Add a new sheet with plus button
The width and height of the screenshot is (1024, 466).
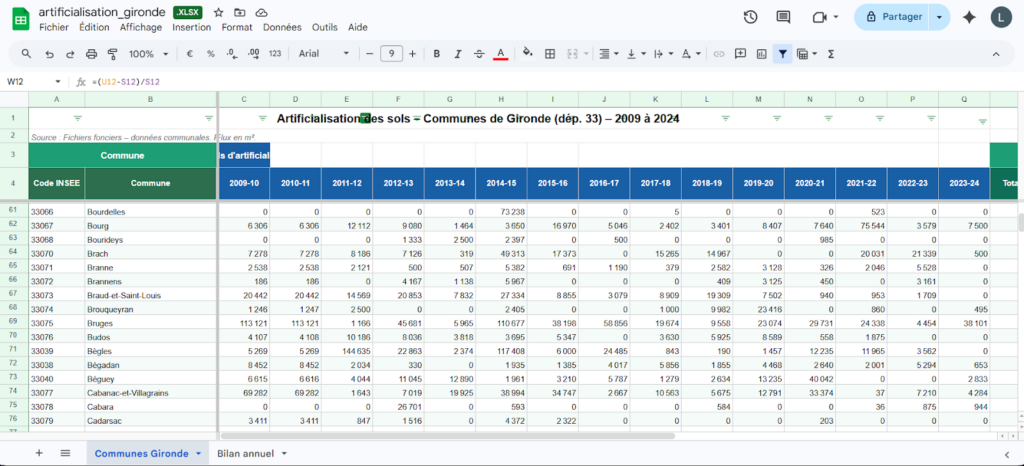tap(39, 453)
